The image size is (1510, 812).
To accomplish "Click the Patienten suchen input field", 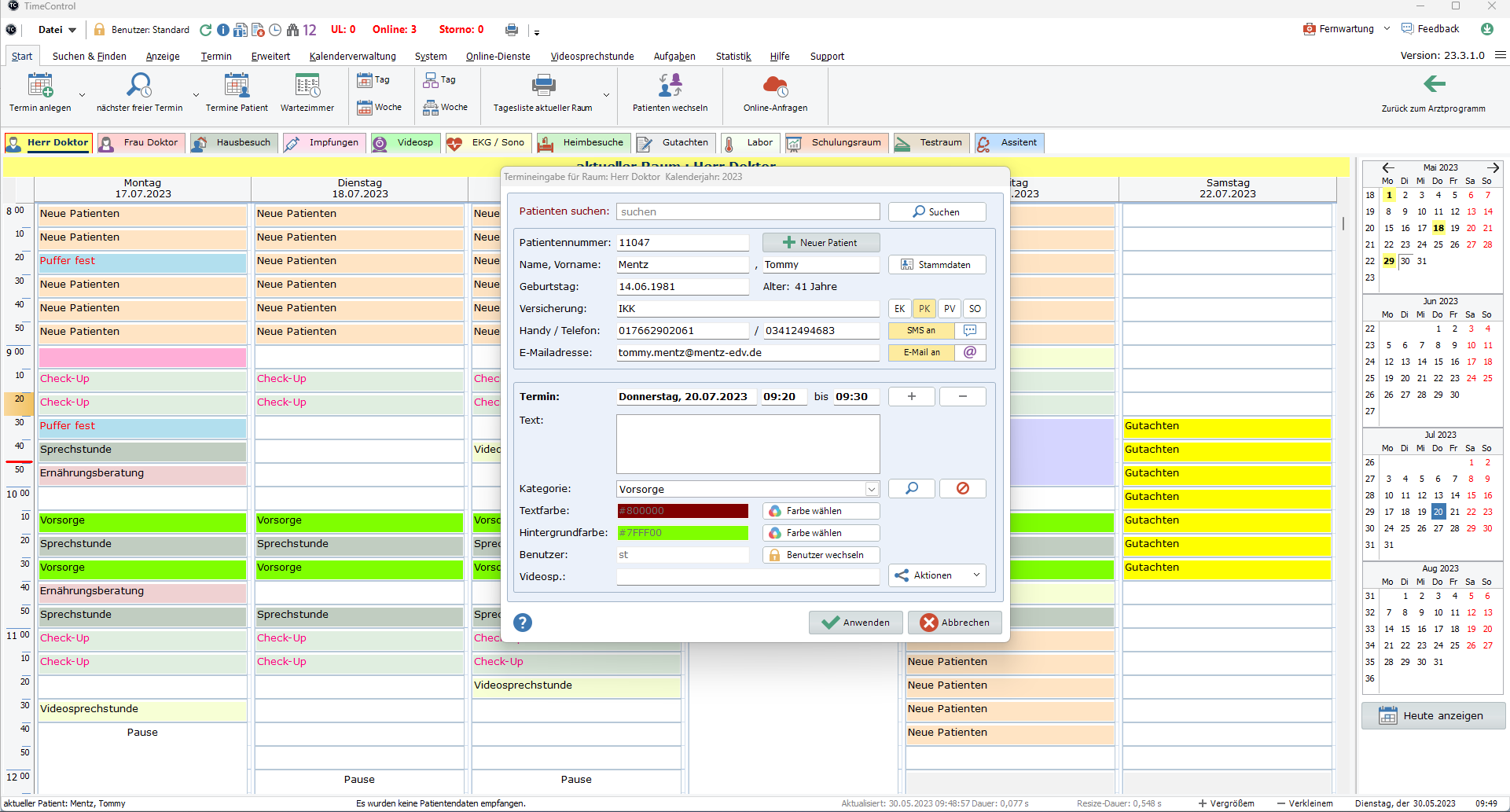I will point(748,212).
